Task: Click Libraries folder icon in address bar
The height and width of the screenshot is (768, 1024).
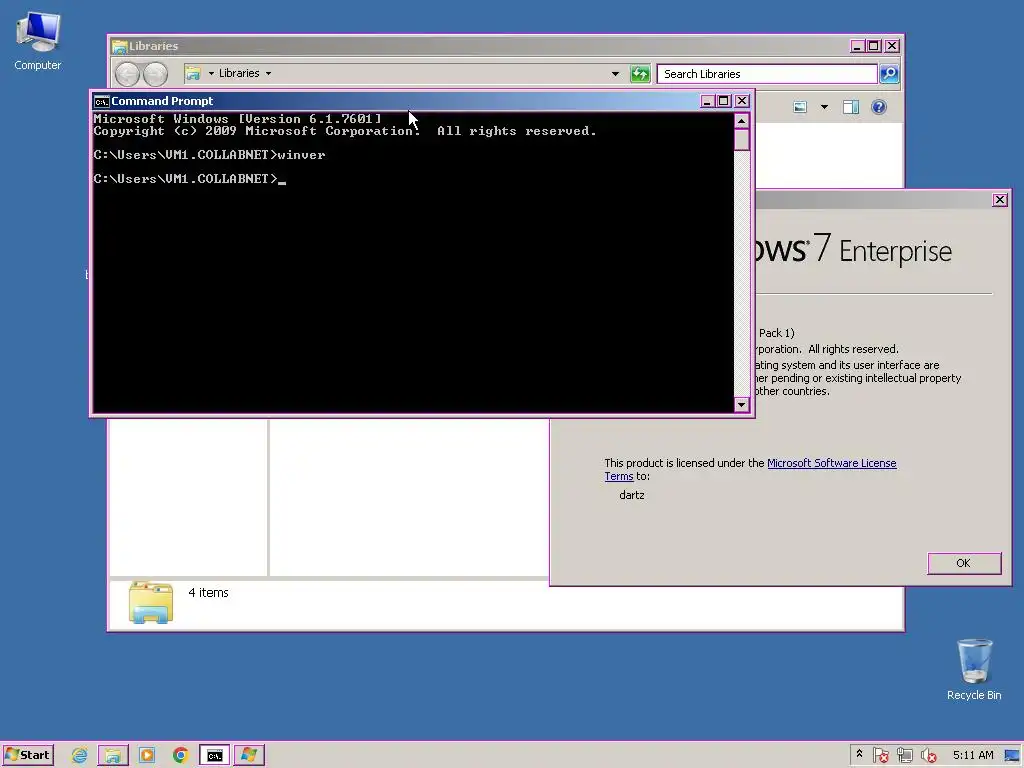Action: click(x=193, y=73)
